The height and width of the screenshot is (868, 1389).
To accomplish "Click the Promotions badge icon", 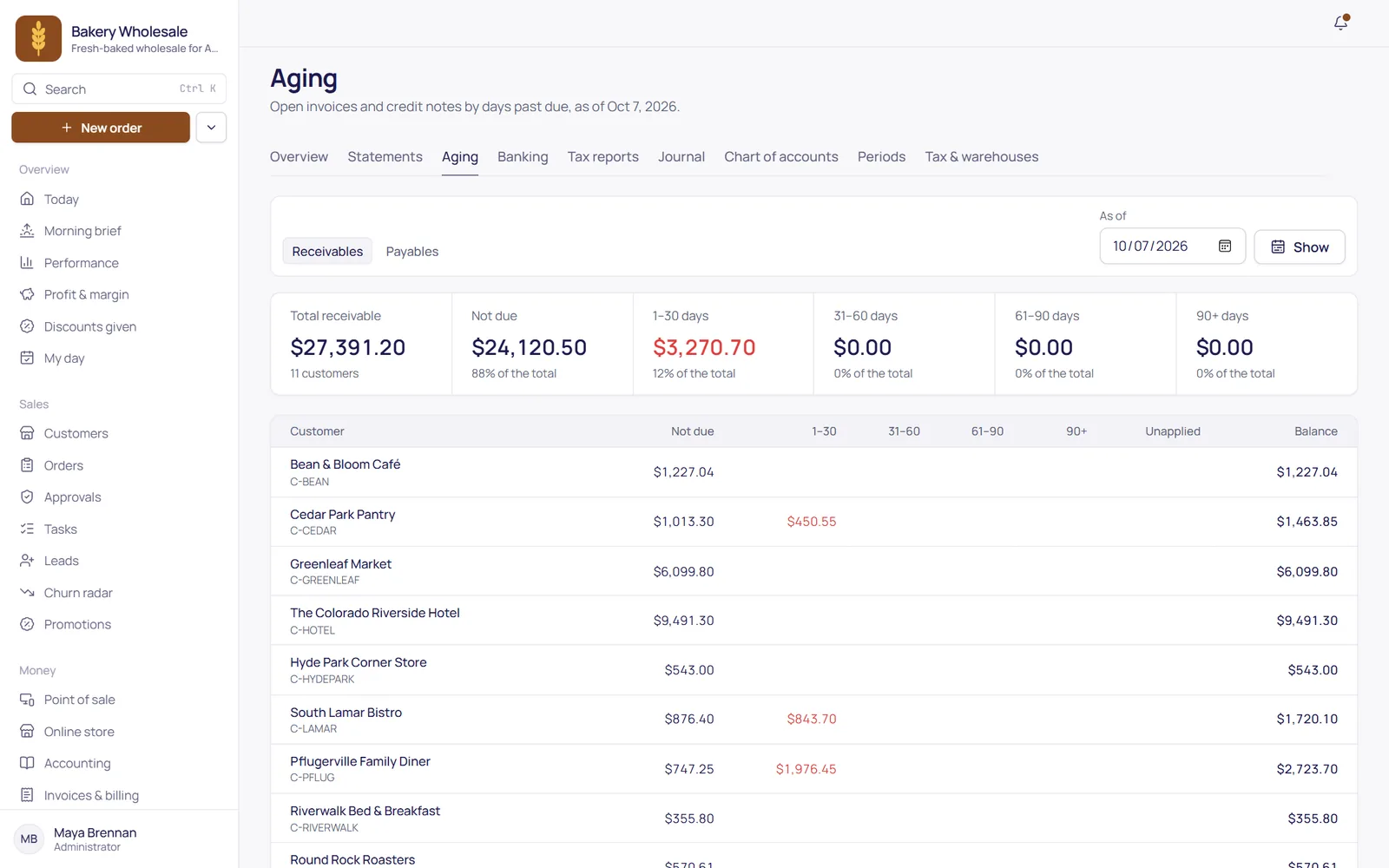I will (27, 624).
